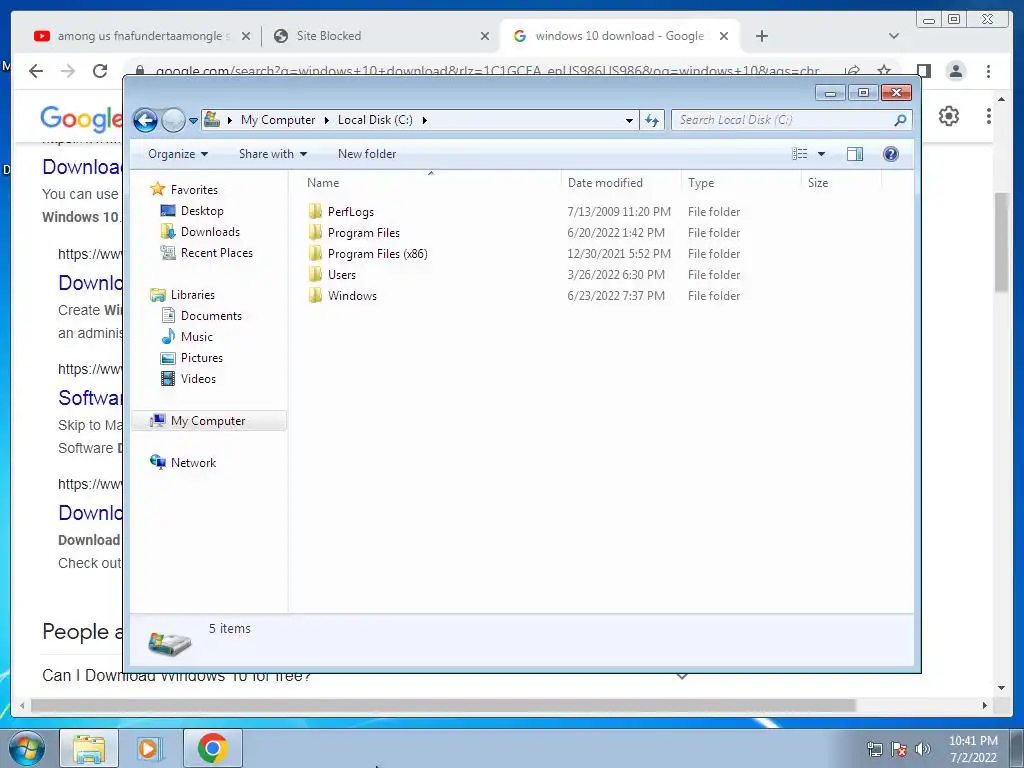Launch Windows Media Player from taskbar
This screenshot has height=768, width=1024.
tap(150, 748)
